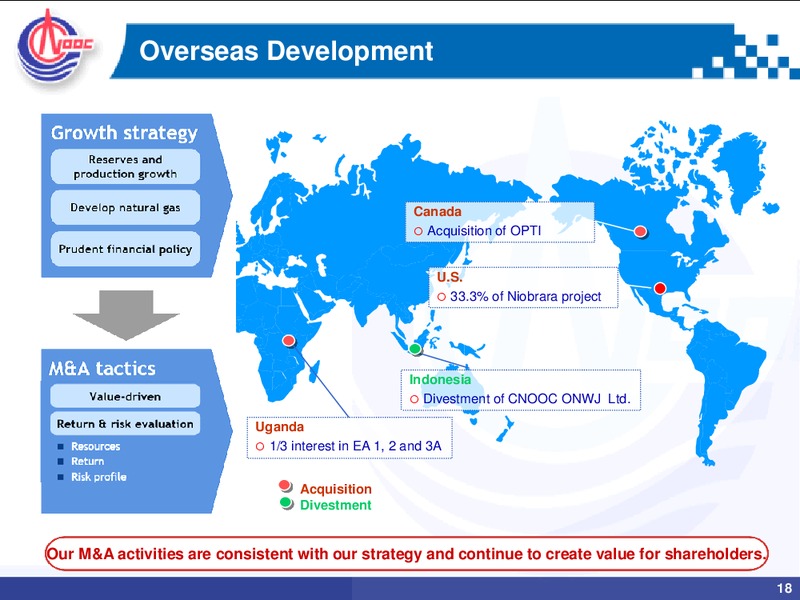Select the 'Value-driven' box
The width and height of the screenshot is (800, 600).
click(125, 396)
